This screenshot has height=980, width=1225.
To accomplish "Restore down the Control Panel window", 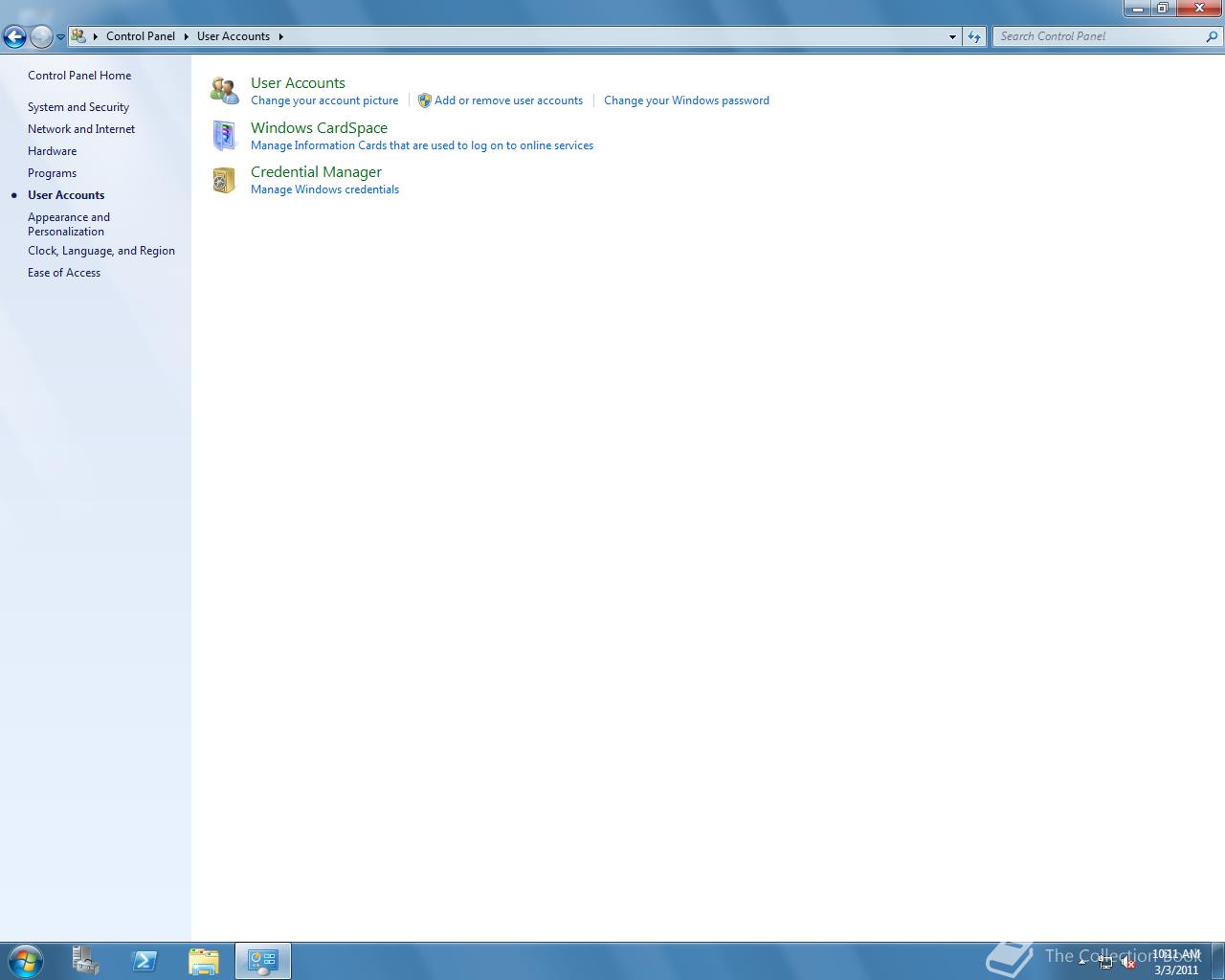I will tap(1163, 9).
